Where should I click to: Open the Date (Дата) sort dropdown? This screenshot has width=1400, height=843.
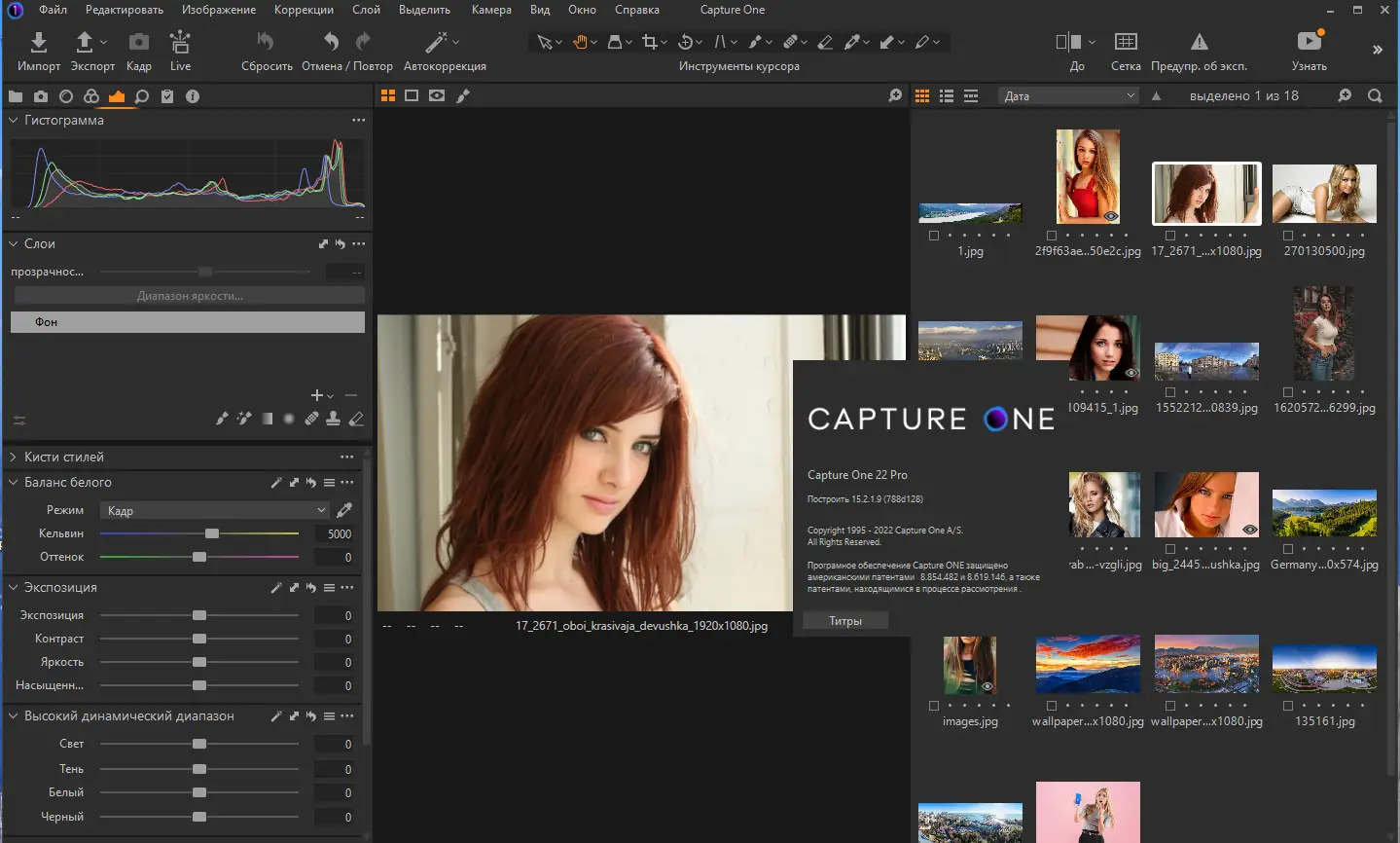(1068, 96)
